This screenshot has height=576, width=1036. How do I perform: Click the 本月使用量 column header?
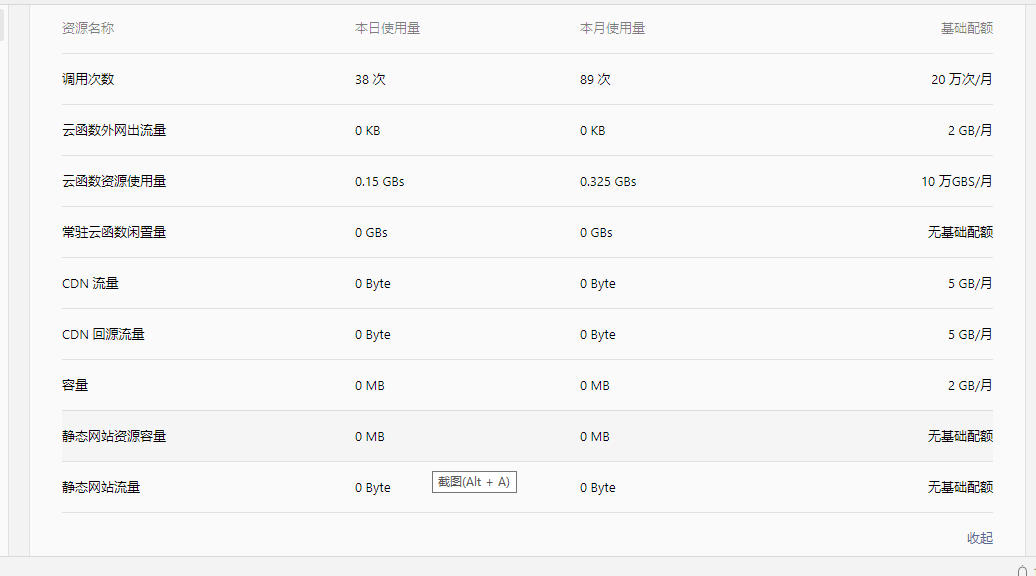[x=612, y=28]
